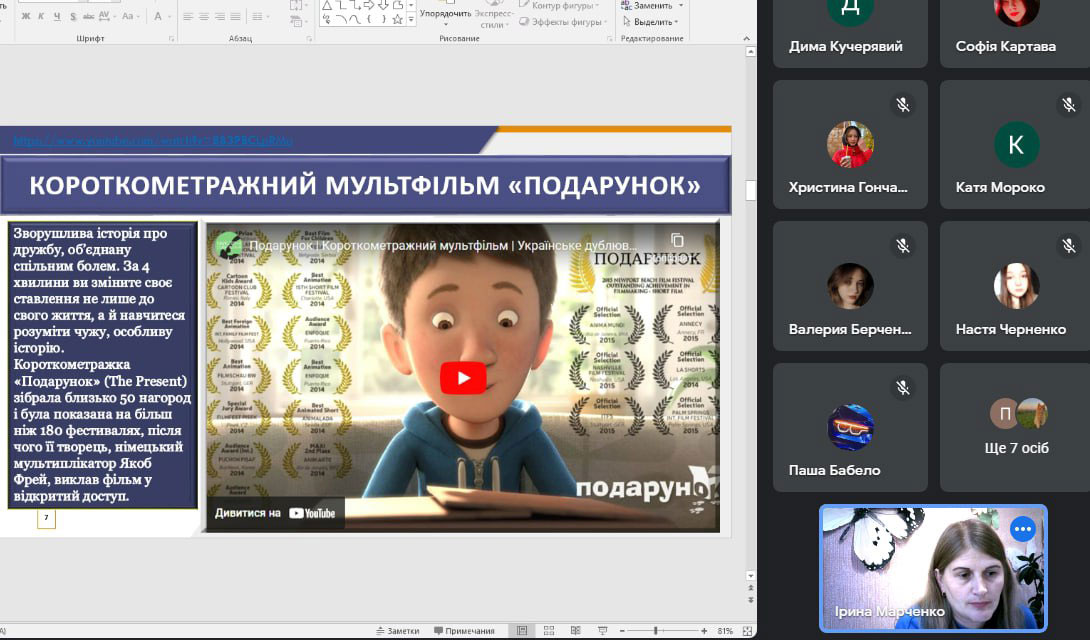Screen dimensions: 1090x640
Task: Open Ще 7 осіб participants tile
Action: pyautogui.click(x=1015, y=427)
